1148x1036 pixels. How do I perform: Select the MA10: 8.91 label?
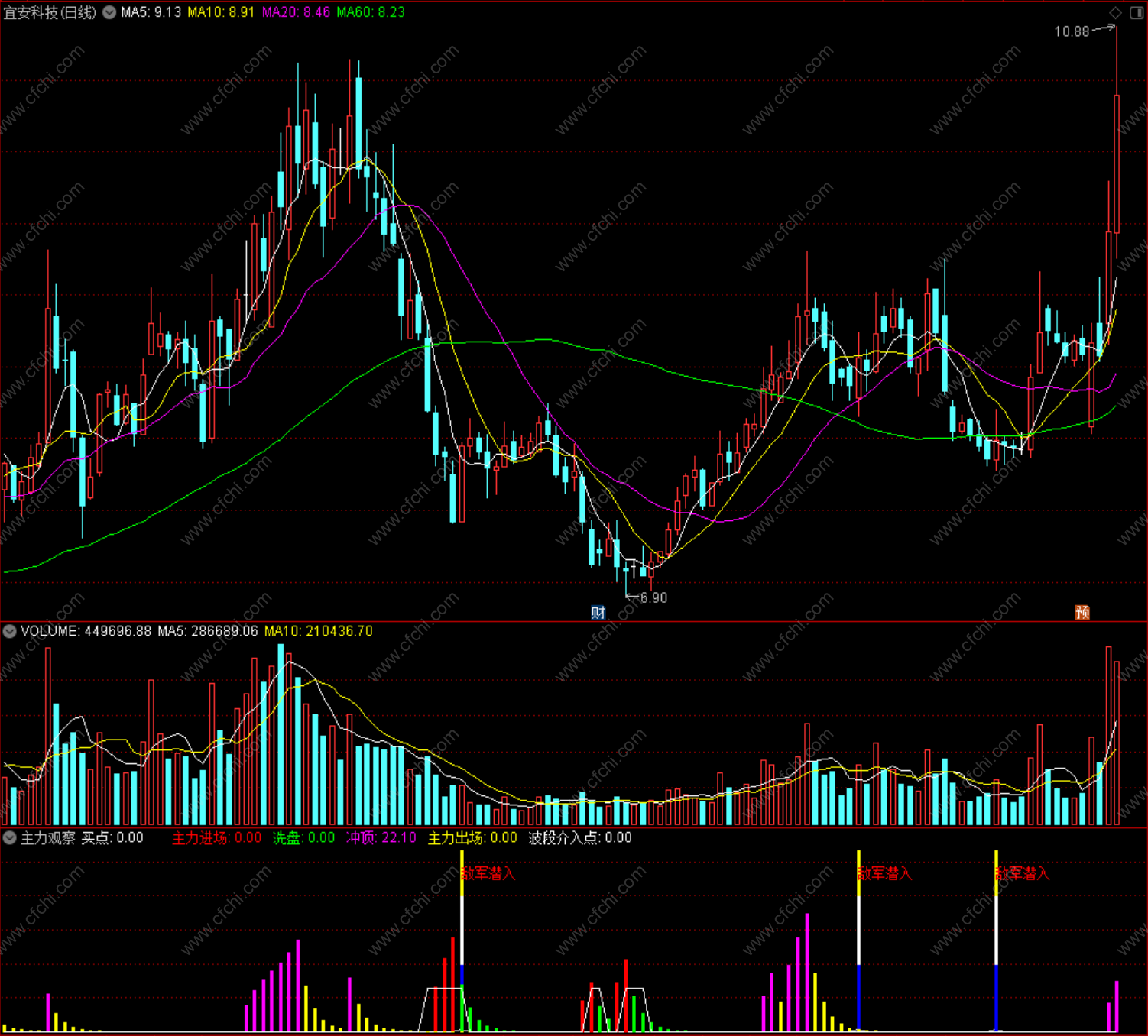pos(221,12)
